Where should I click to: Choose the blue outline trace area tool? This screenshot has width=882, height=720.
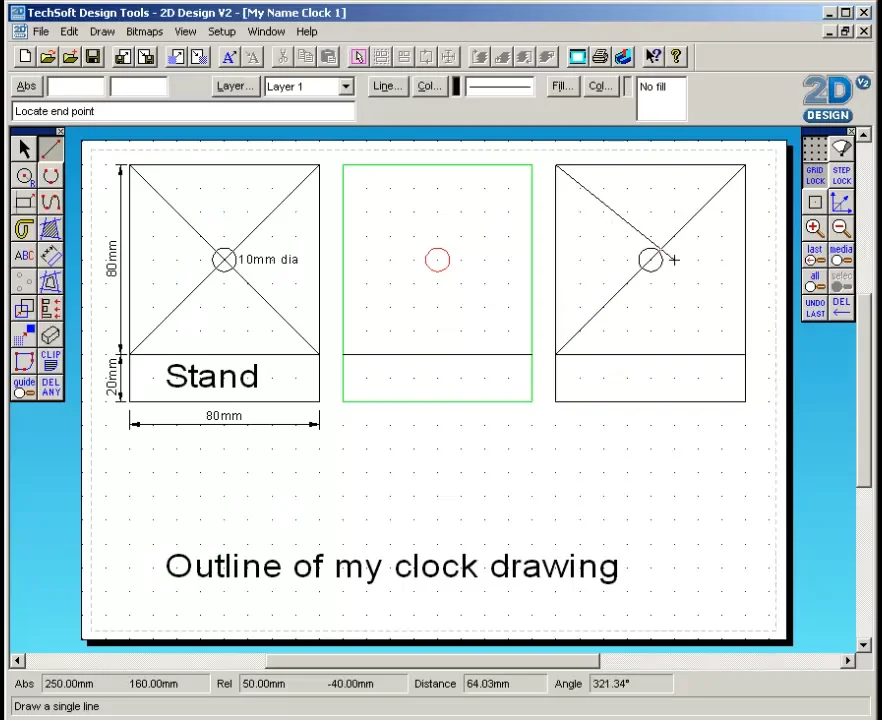tap(51, 282)
